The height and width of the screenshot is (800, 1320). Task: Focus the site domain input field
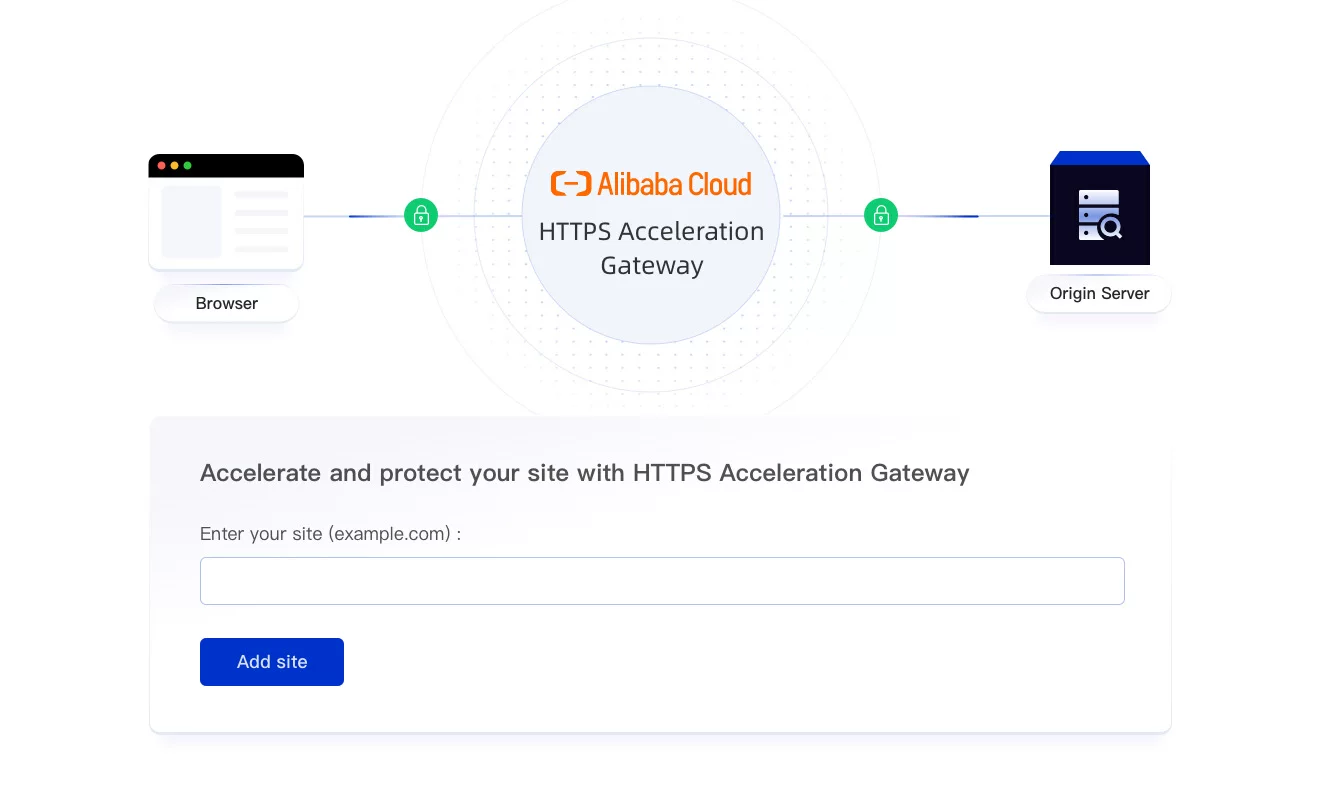(662, 581)
